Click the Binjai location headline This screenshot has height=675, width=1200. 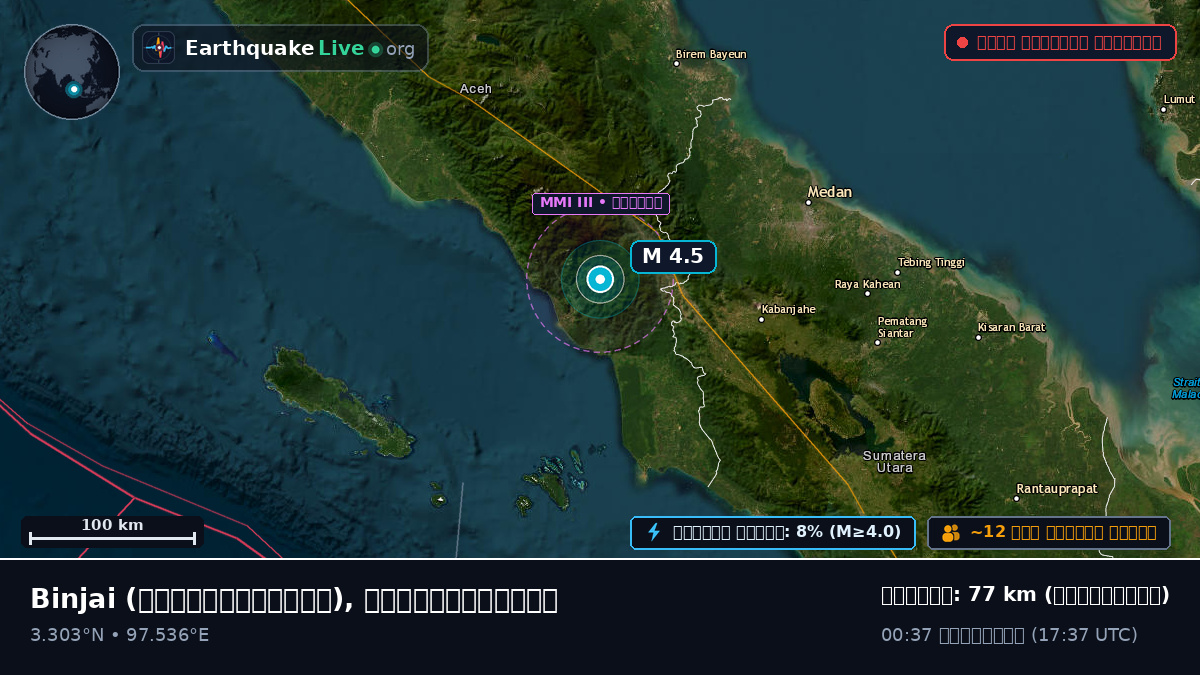pyautogui.click(x=294, y=599)
